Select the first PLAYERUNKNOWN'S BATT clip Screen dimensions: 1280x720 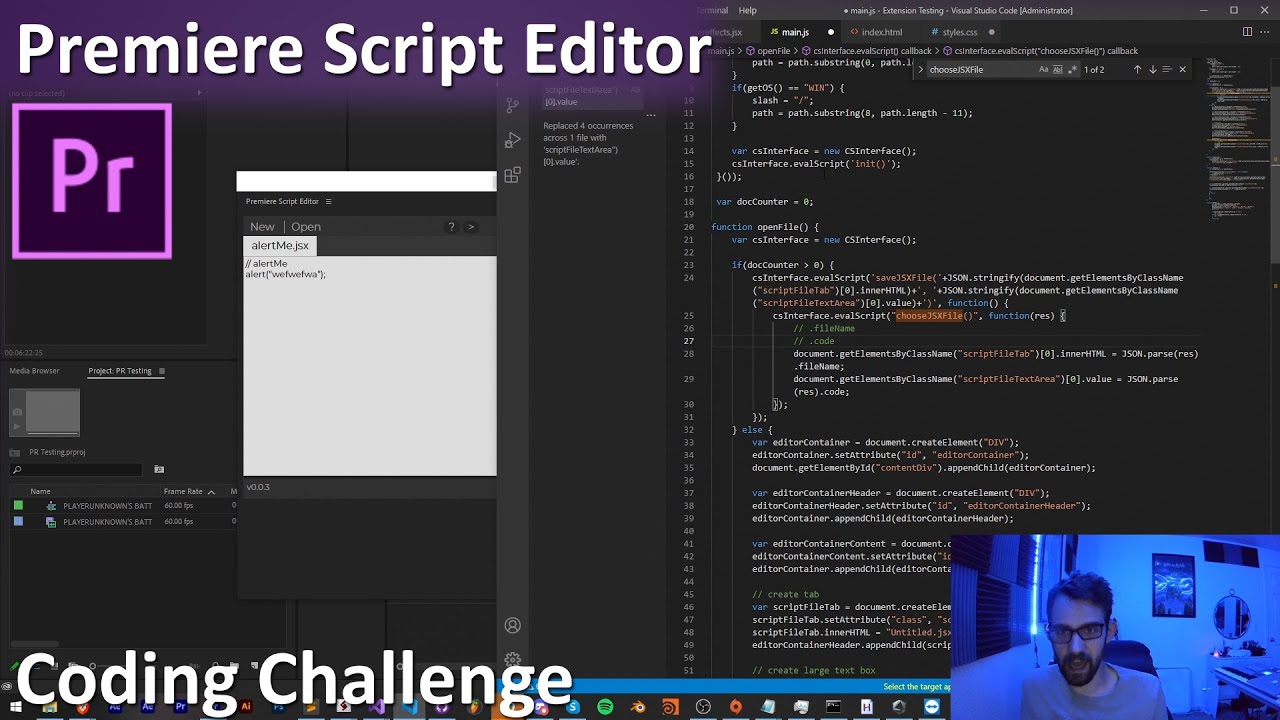[x=107, y=506]
